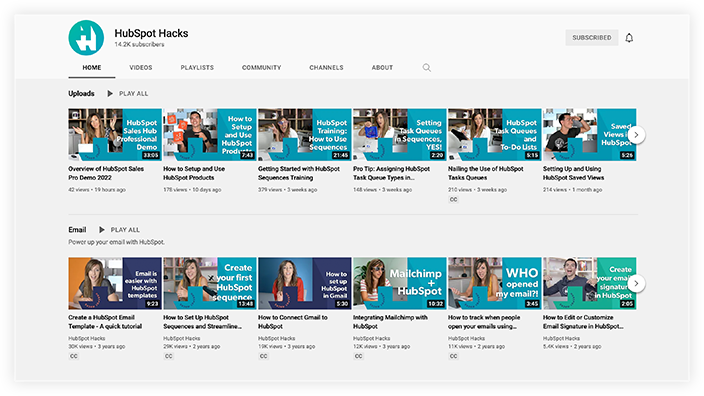704x396 pixels.
Task: Click the '30K views • 3 years ago' text
Action: 97,347
